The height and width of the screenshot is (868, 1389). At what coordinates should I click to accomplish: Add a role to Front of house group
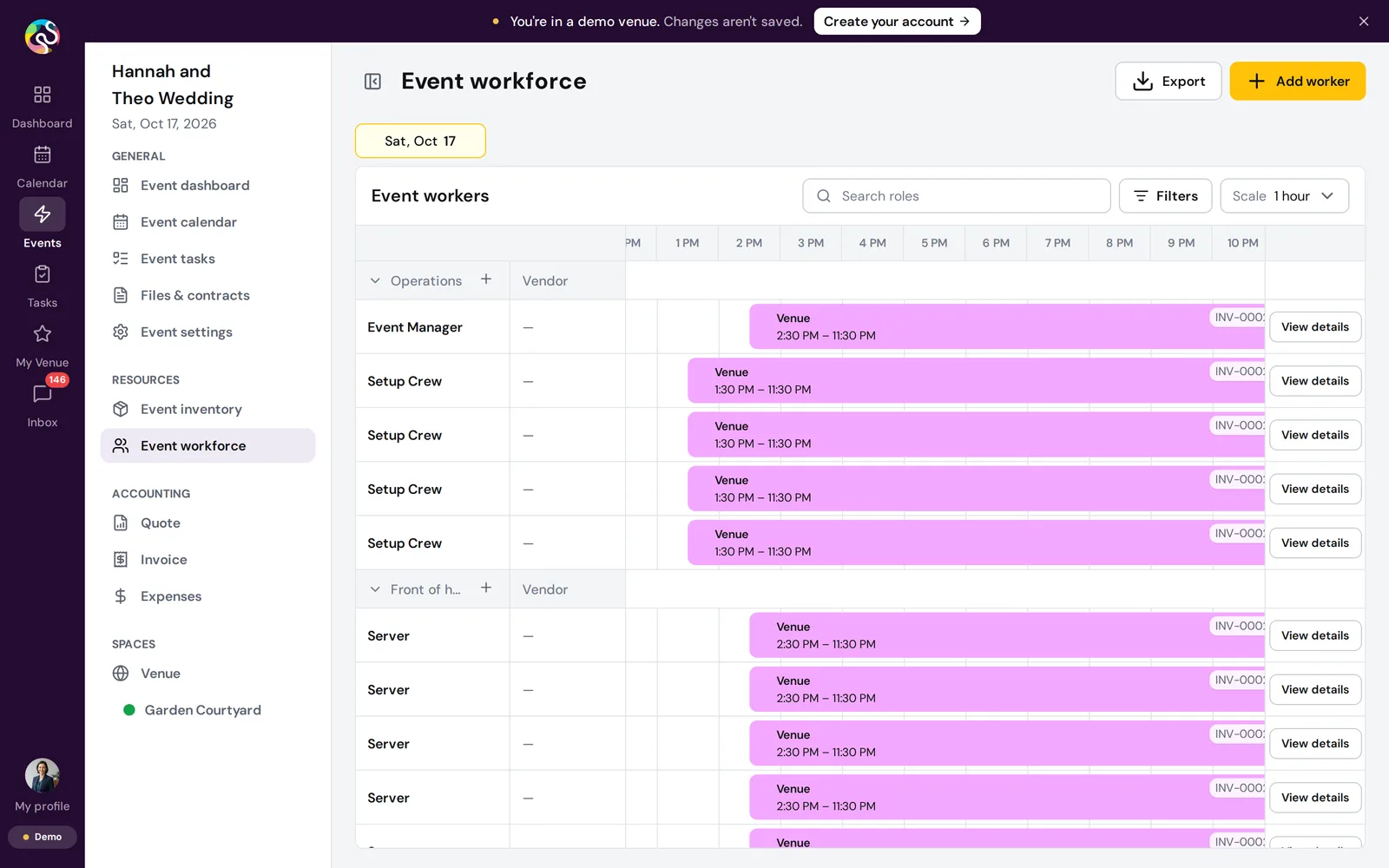pyautogui.click(x=486, y=589)
